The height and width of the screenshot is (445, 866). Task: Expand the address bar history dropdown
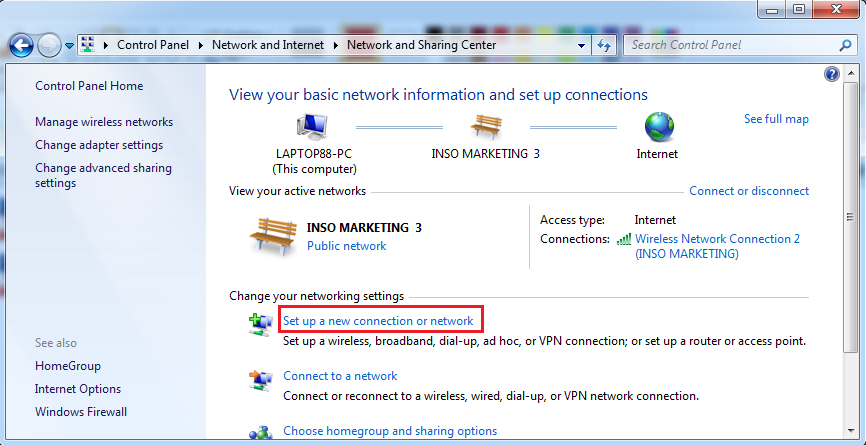(581, 46)
